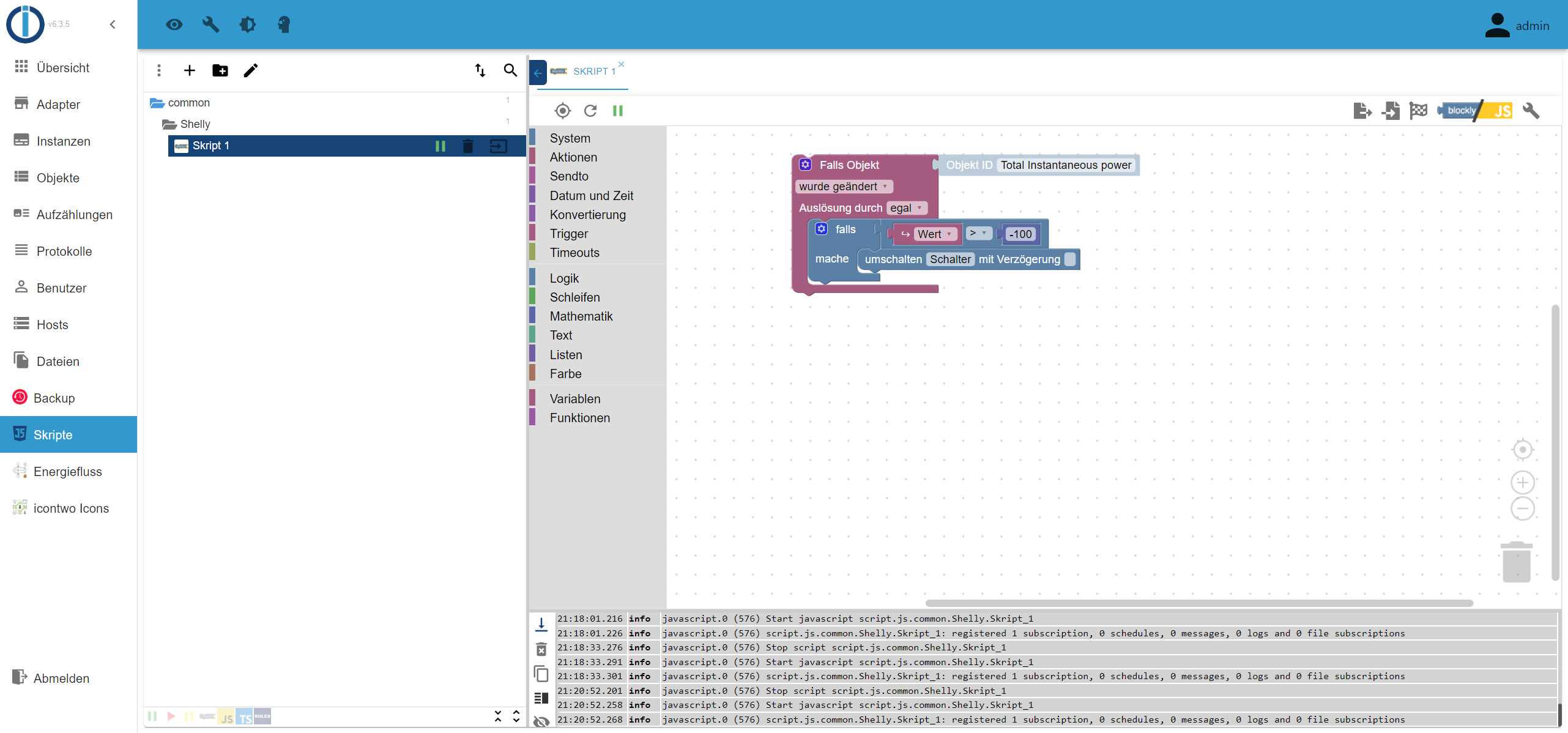Viewport: 1568px width, 733px height.
Task: Toggle the empty mit Verzögerung checkbox
Action: tap(1070, 259)
